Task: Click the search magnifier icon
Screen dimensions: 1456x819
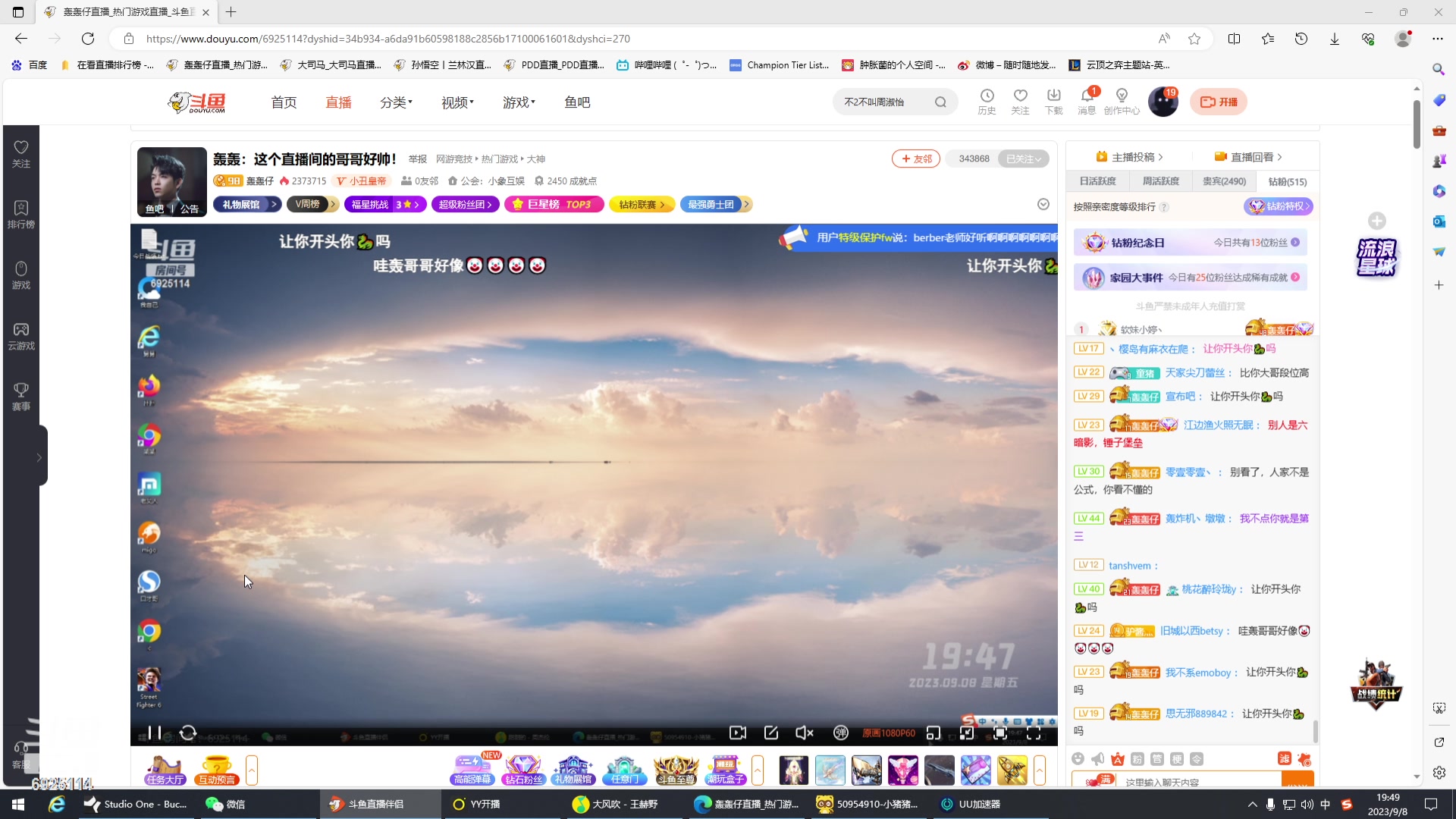Action: point(940,102)
